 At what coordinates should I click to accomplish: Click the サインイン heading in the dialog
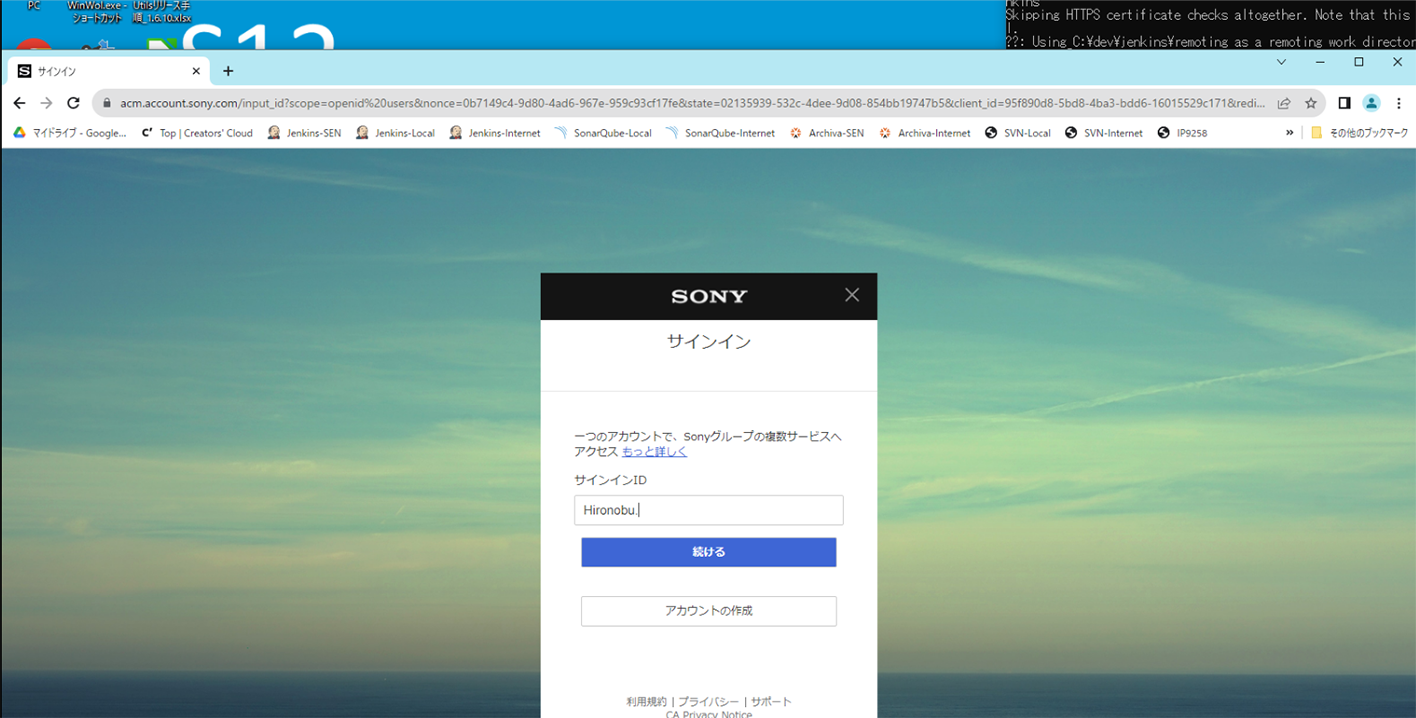click(x=709, y=342)
